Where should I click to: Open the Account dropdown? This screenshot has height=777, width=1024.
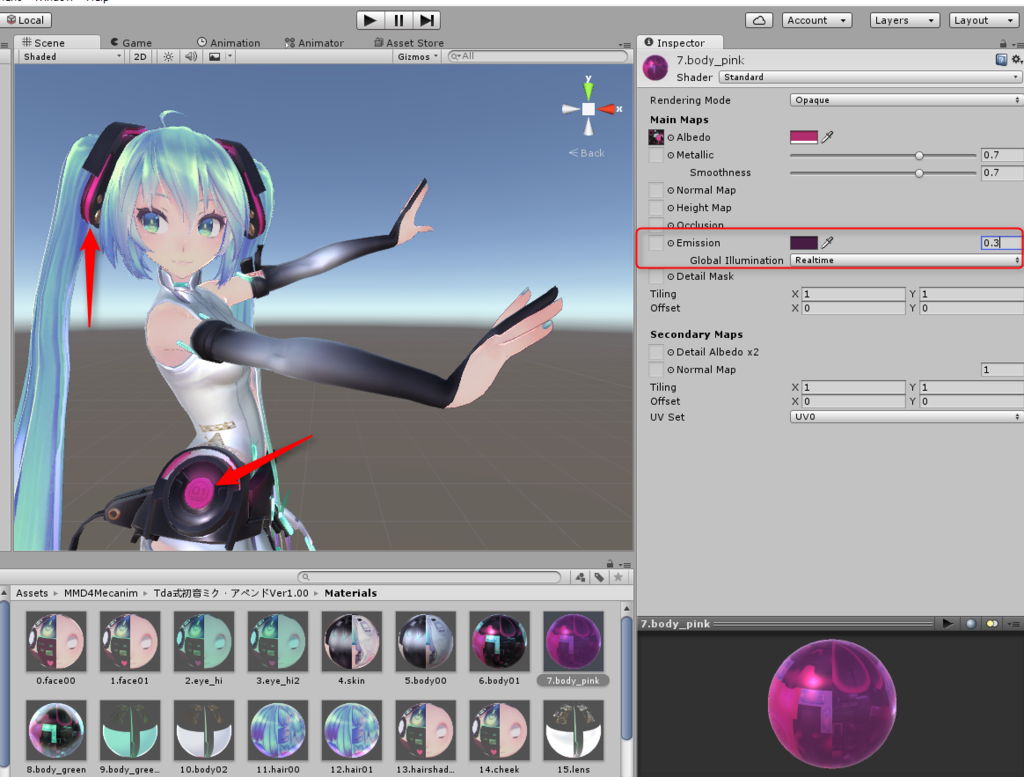pos(817,20)
